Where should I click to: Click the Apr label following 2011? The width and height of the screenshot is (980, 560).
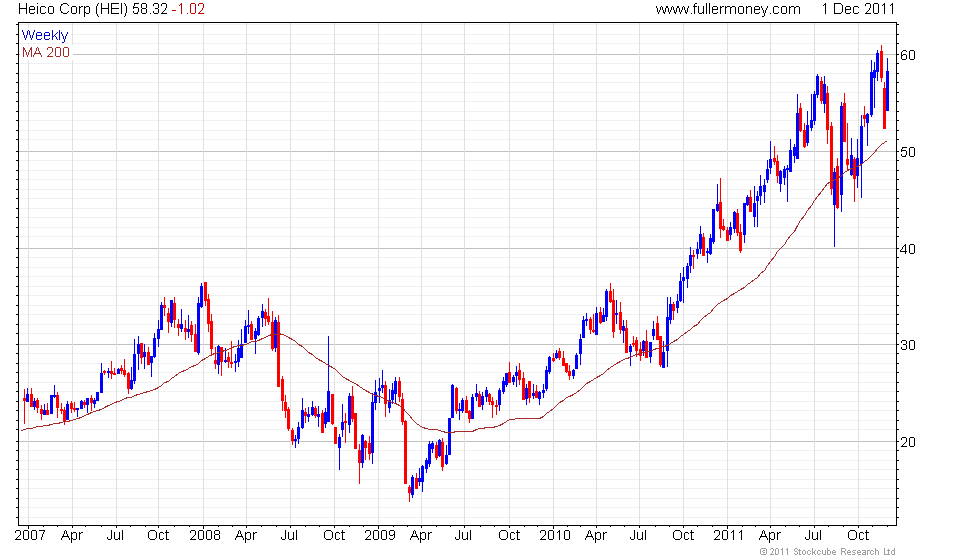(x=769, y=536)
